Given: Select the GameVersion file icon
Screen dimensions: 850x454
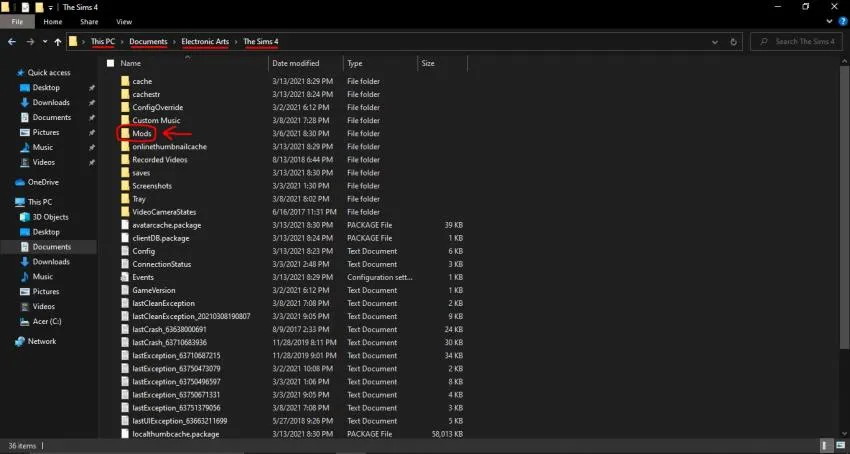Looking at the screenshot, I should 125,290.
